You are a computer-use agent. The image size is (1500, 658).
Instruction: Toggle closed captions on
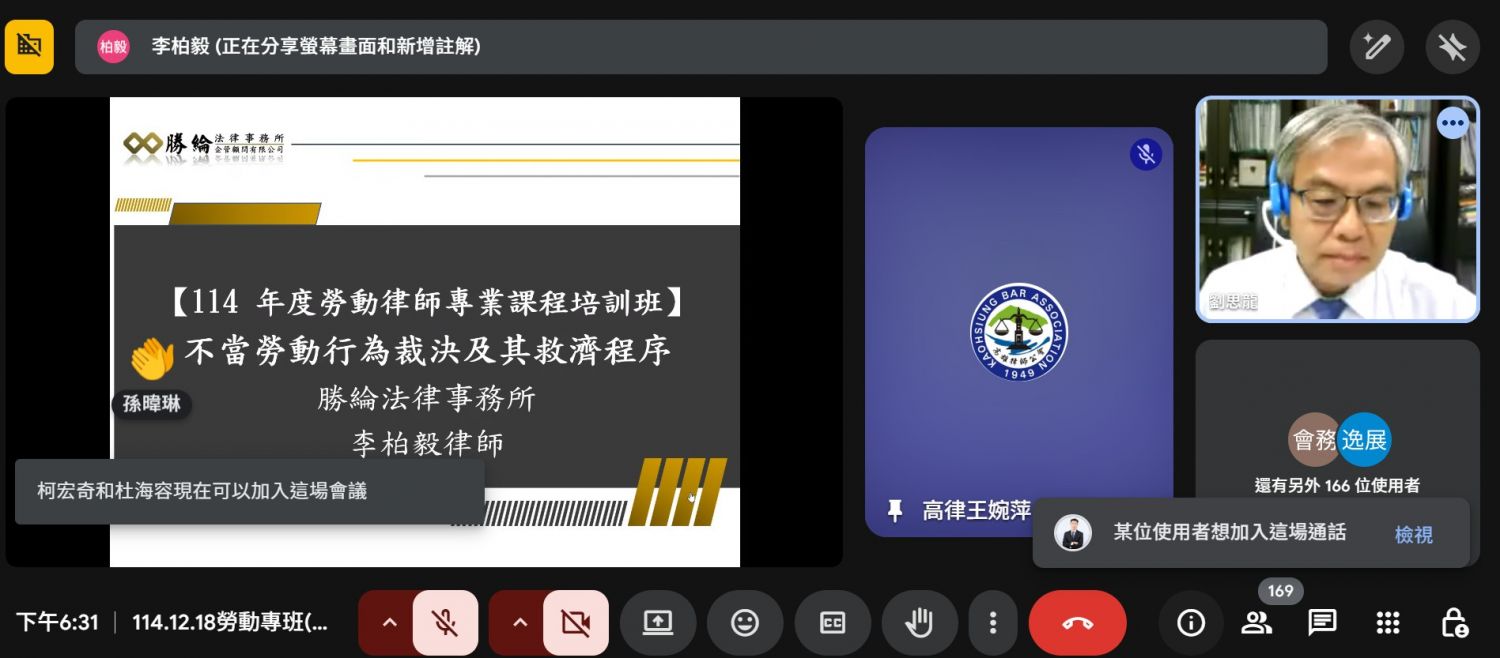pyautogui.click(x=832, y=623)
